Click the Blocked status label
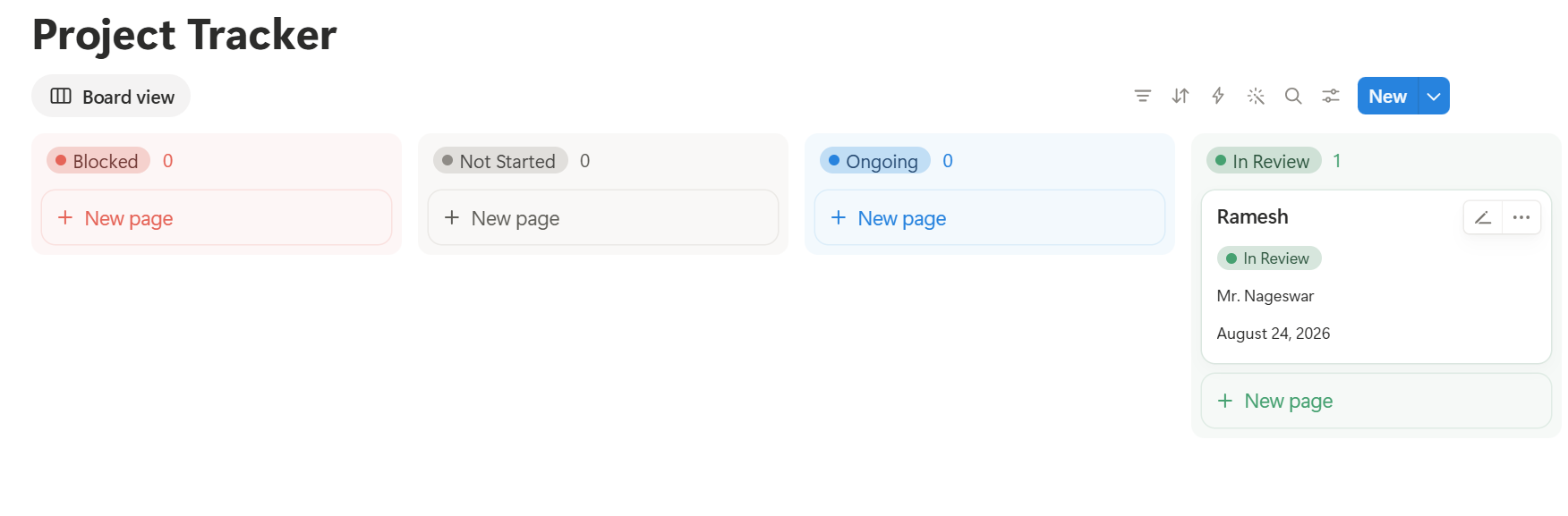The width and height of the screenshot is (1568, 516). [x=98, y=161]
